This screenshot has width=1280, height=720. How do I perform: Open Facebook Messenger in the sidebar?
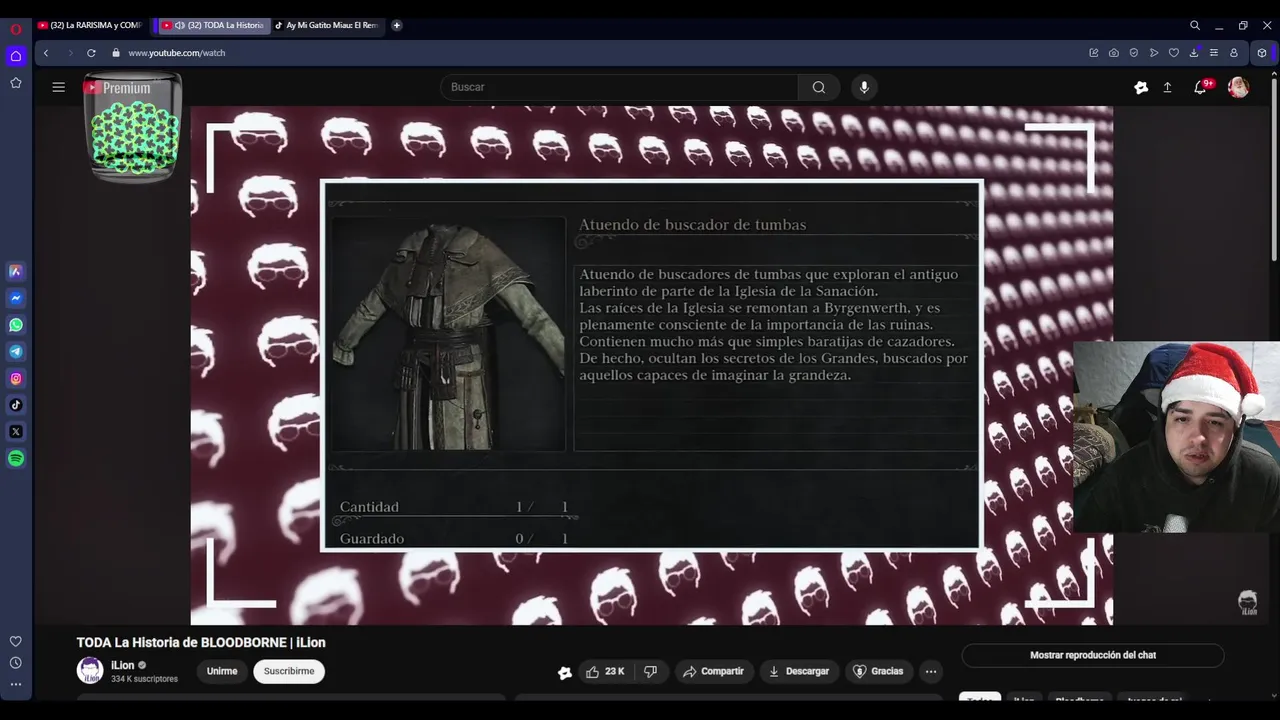(x=16, y=298)
